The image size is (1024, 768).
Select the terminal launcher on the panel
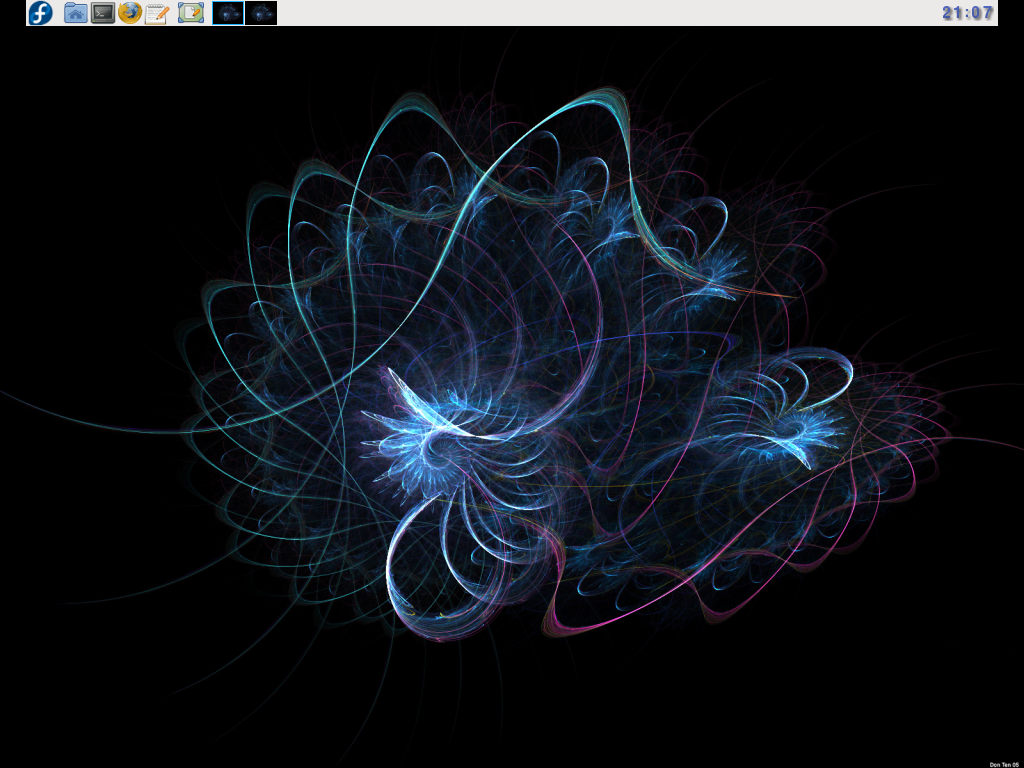[x=101, y=13]
